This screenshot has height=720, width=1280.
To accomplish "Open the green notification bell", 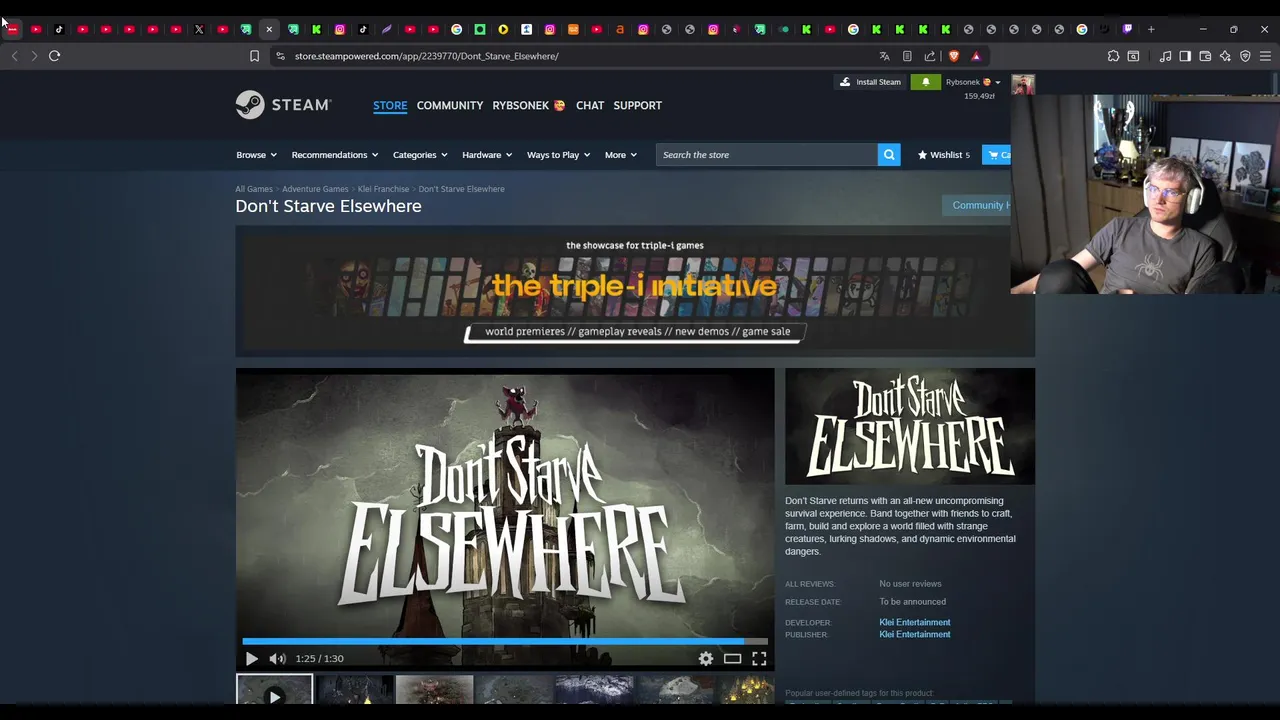I will tap(926, 82).
